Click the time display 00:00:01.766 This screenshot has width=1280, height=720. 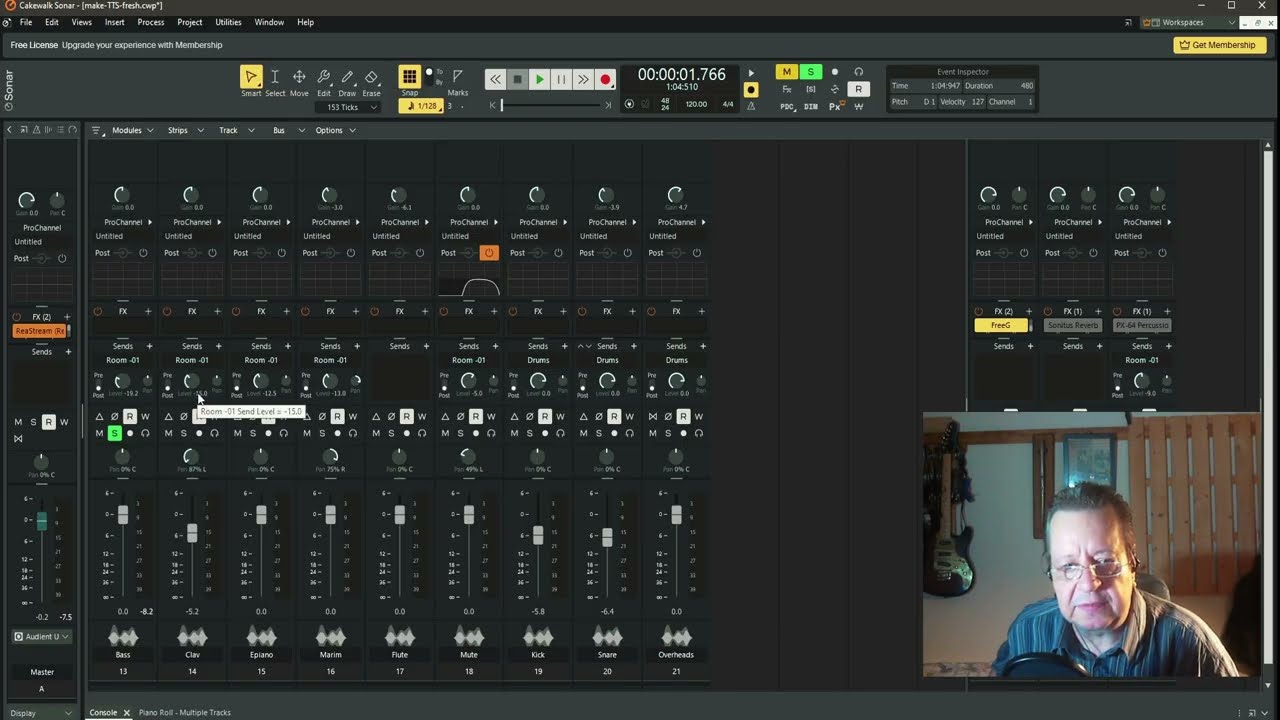[682, 75]
